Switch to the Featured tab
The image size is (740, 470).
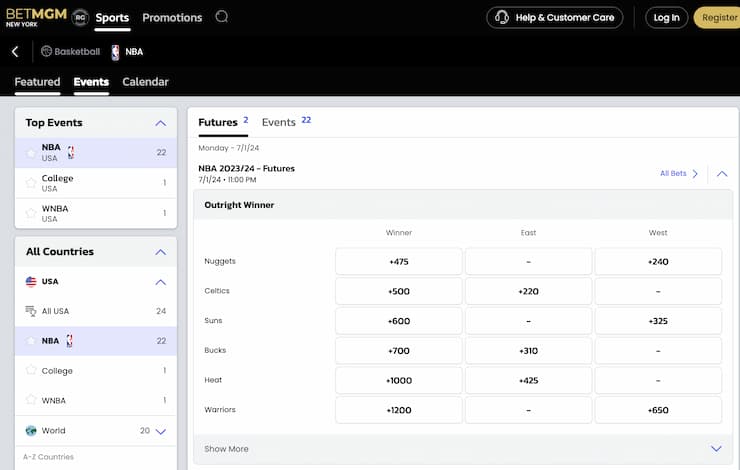coord(37,82)
